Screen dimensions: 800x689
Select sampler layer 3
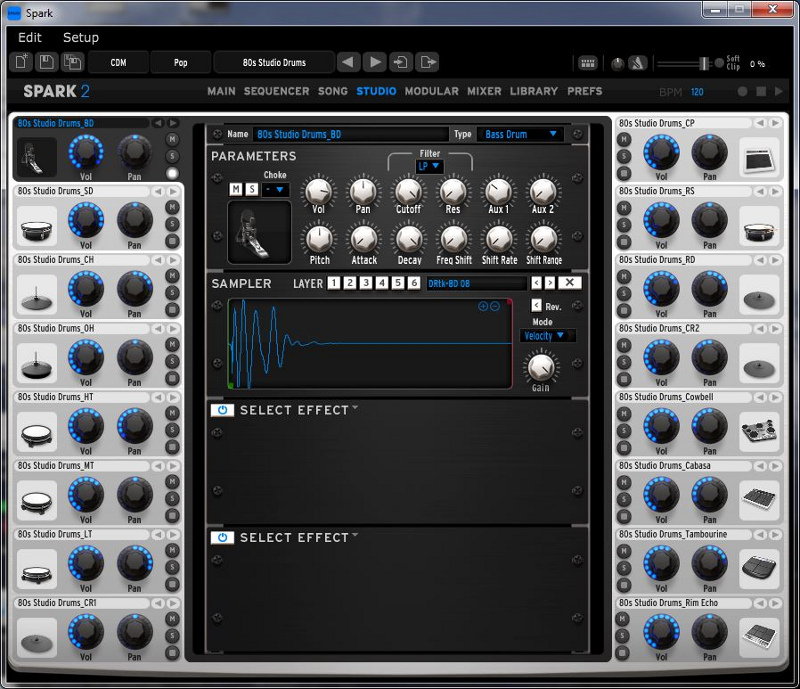(366, 283)
